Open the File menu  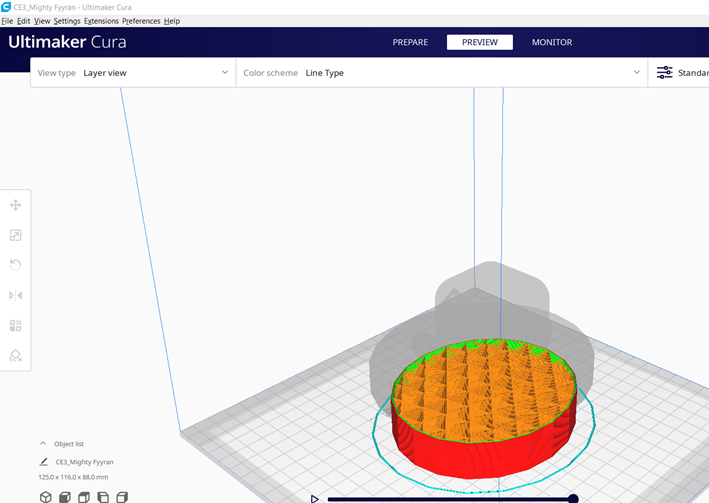(x=7, y=21)
